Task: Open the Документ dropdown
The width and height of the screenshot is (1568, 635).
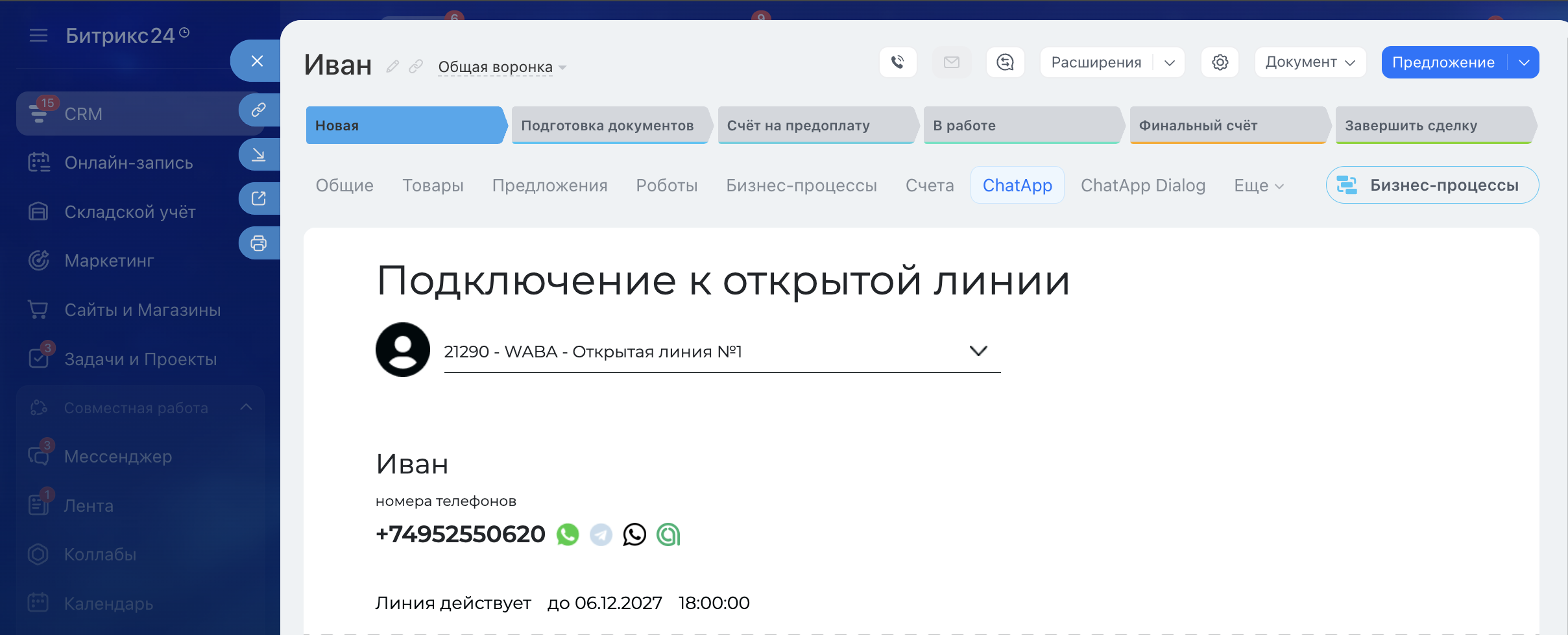Action: click(x=1310, y=62)
